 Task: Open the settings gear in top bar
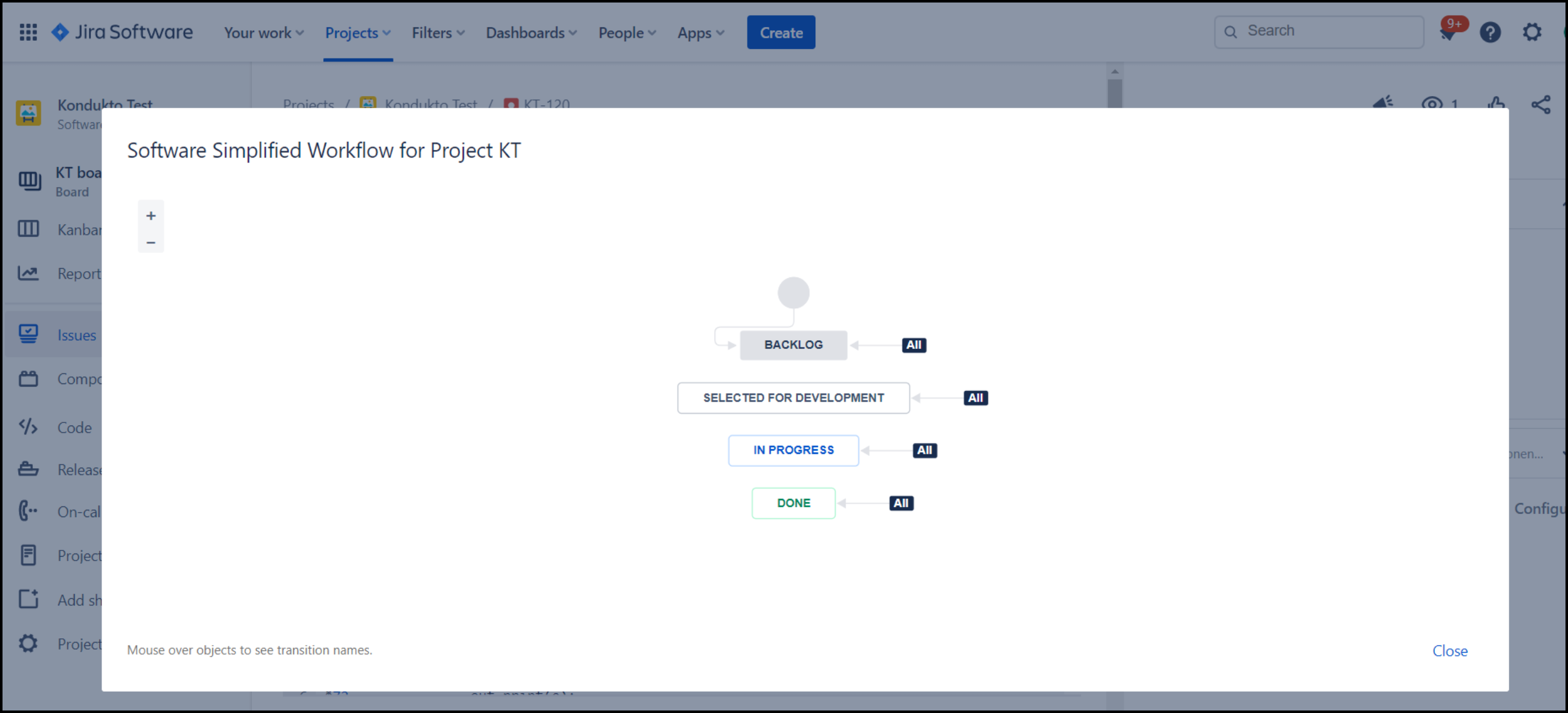pyautogui.click(x=1532, y=33)
